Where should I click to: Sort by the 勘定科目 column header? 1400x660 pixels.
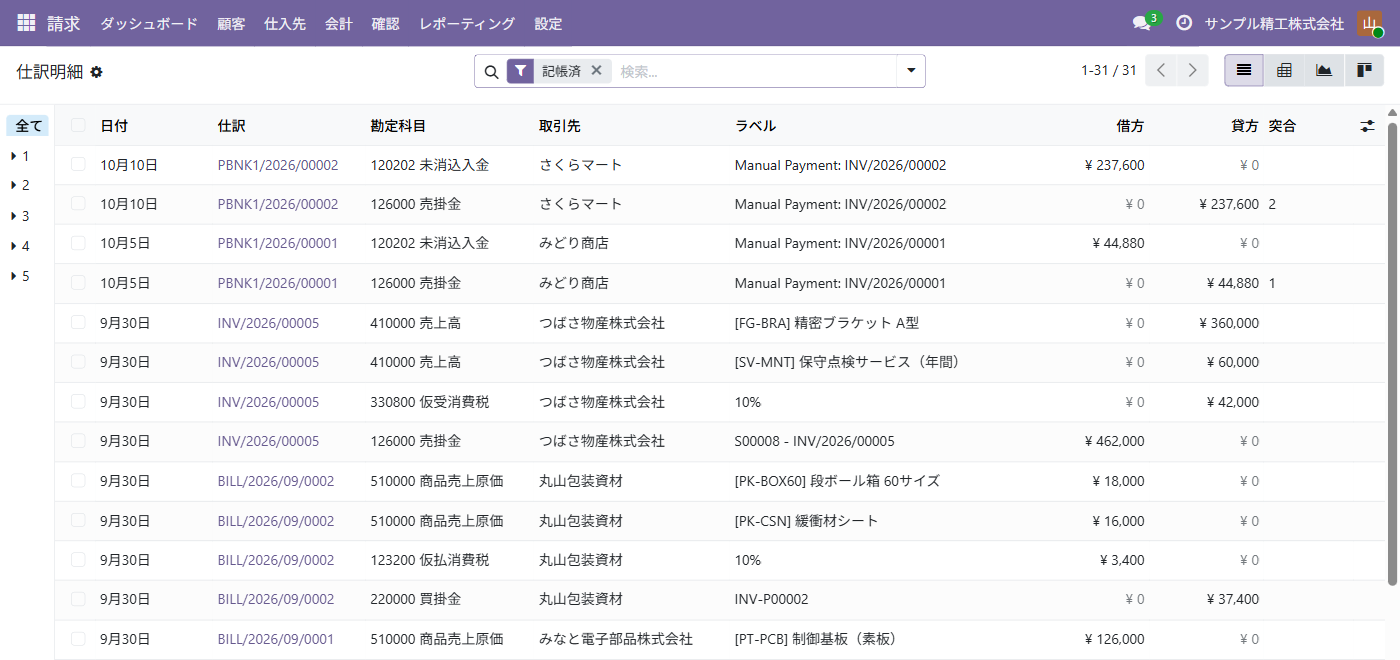click(398, 126)
